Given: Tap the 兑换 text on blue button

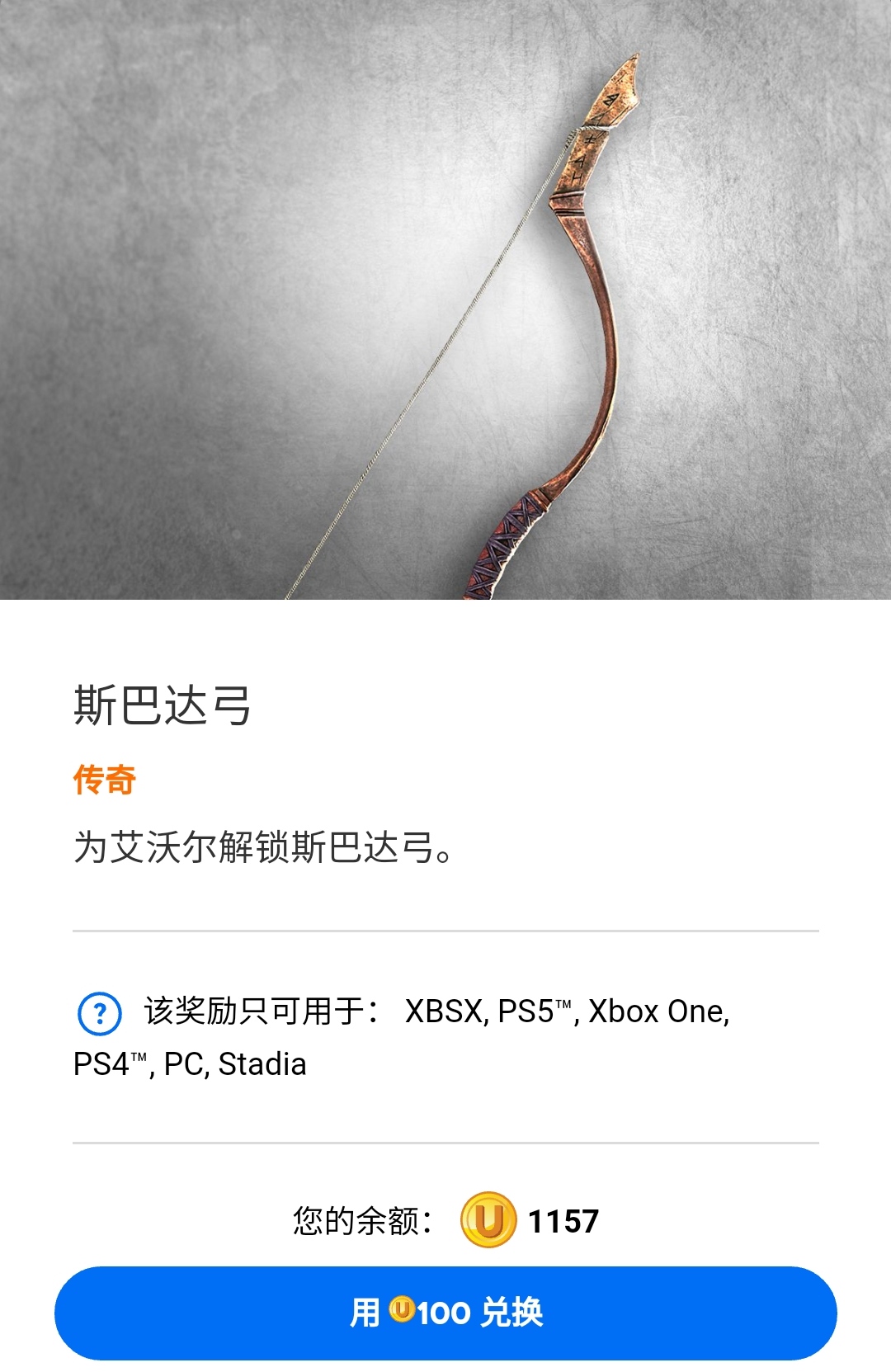Looking at the screenshot, I should [511, 1313].
